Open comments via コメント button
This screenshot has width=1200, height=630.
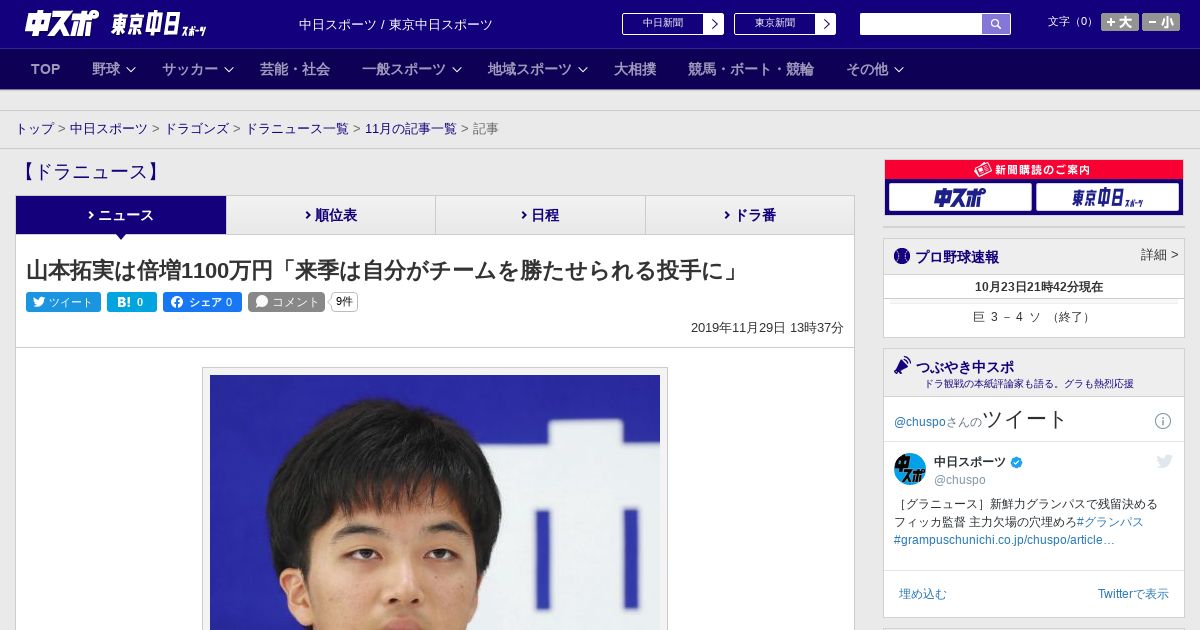286,302
